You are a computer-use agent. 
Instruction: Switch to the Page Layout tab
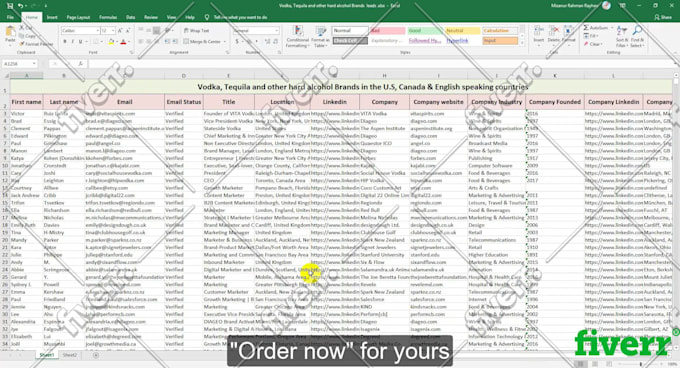click(x=78, y=17)
